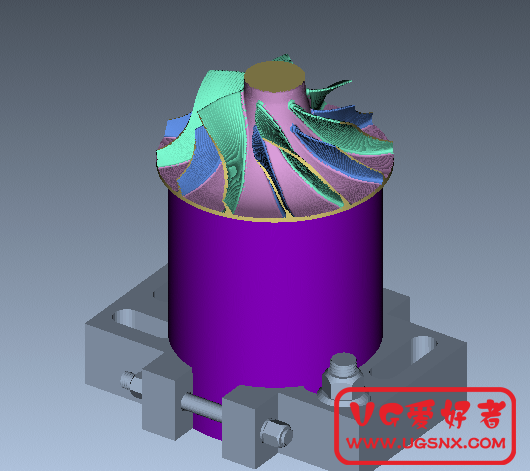Select the horizontal clamp rod between blocks
Screen dimensions: 530x471
click(202, 407)
